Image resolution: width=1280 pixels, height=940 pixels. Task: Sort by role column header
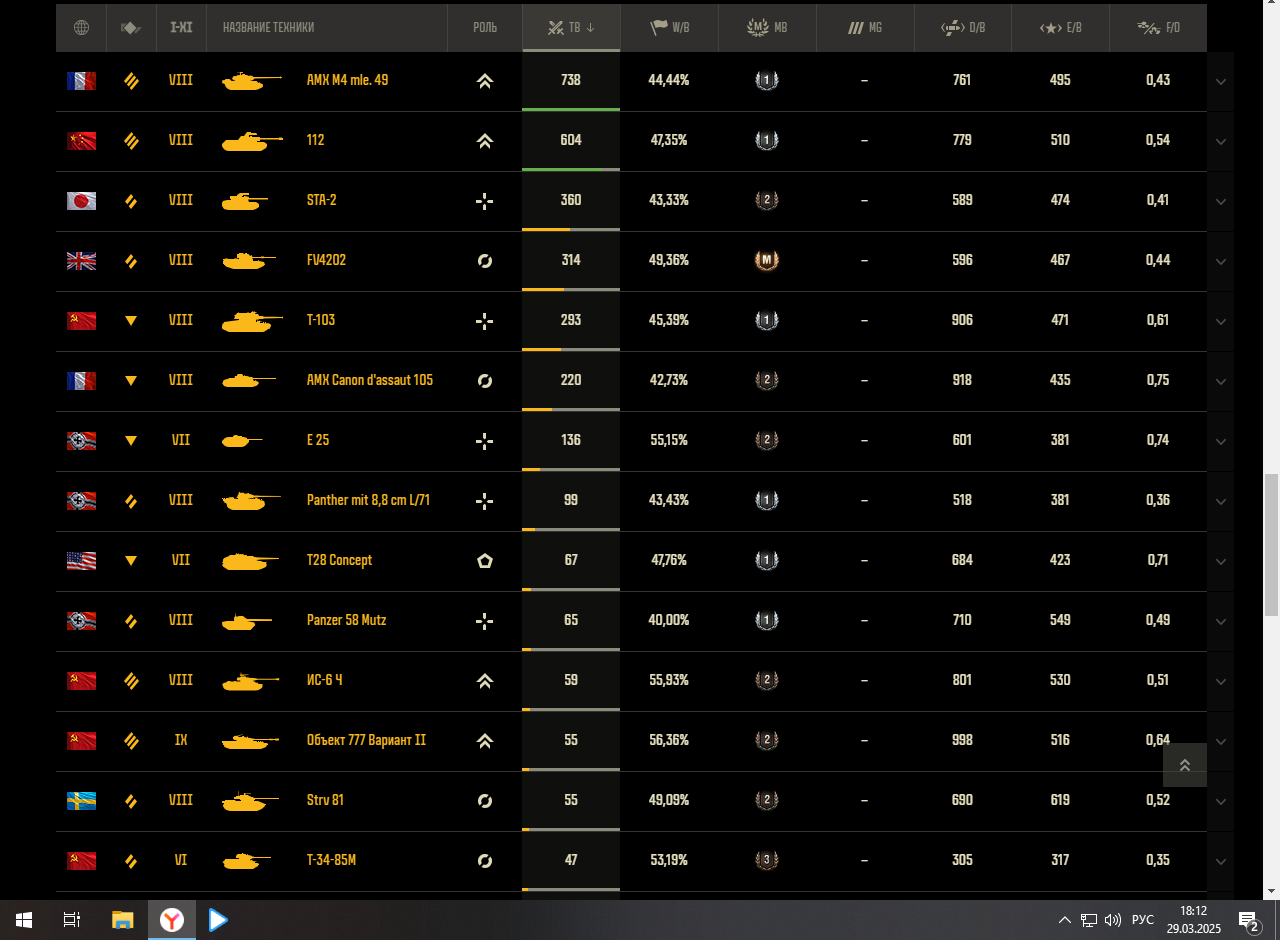(x=485, y=28)
